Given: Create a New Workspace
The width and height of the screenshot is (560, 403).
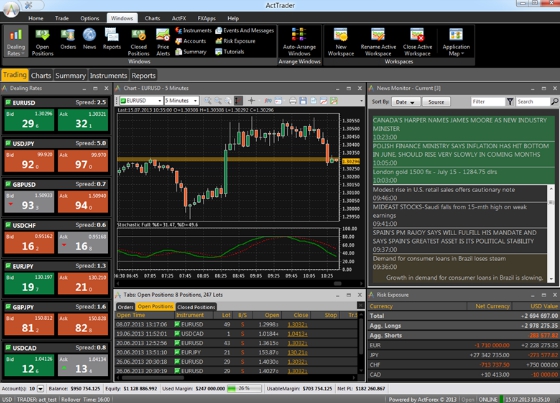Looking at the screenshot, I should 341,41.
